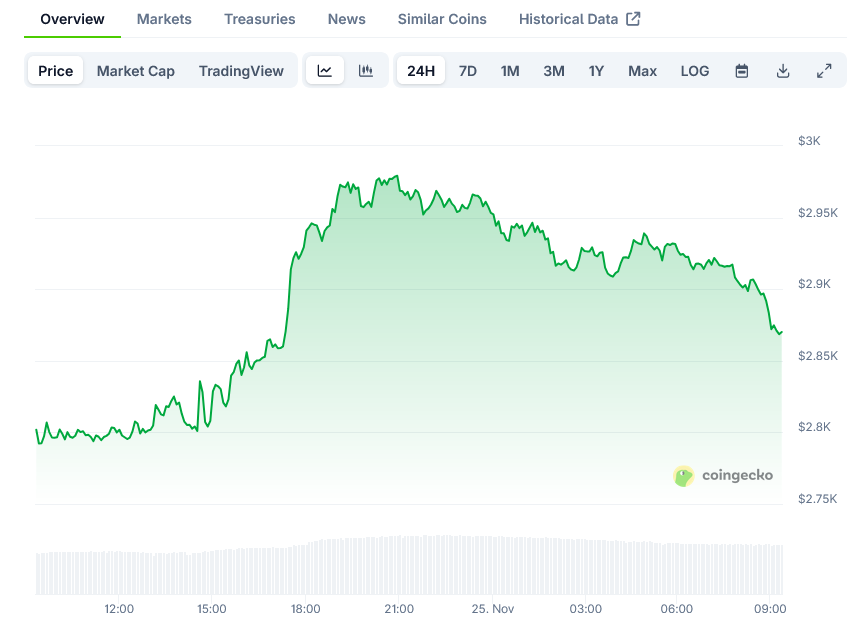Click external link icon beside Historical Data
This screenshot has height=631, width=847.
[633, 19]
